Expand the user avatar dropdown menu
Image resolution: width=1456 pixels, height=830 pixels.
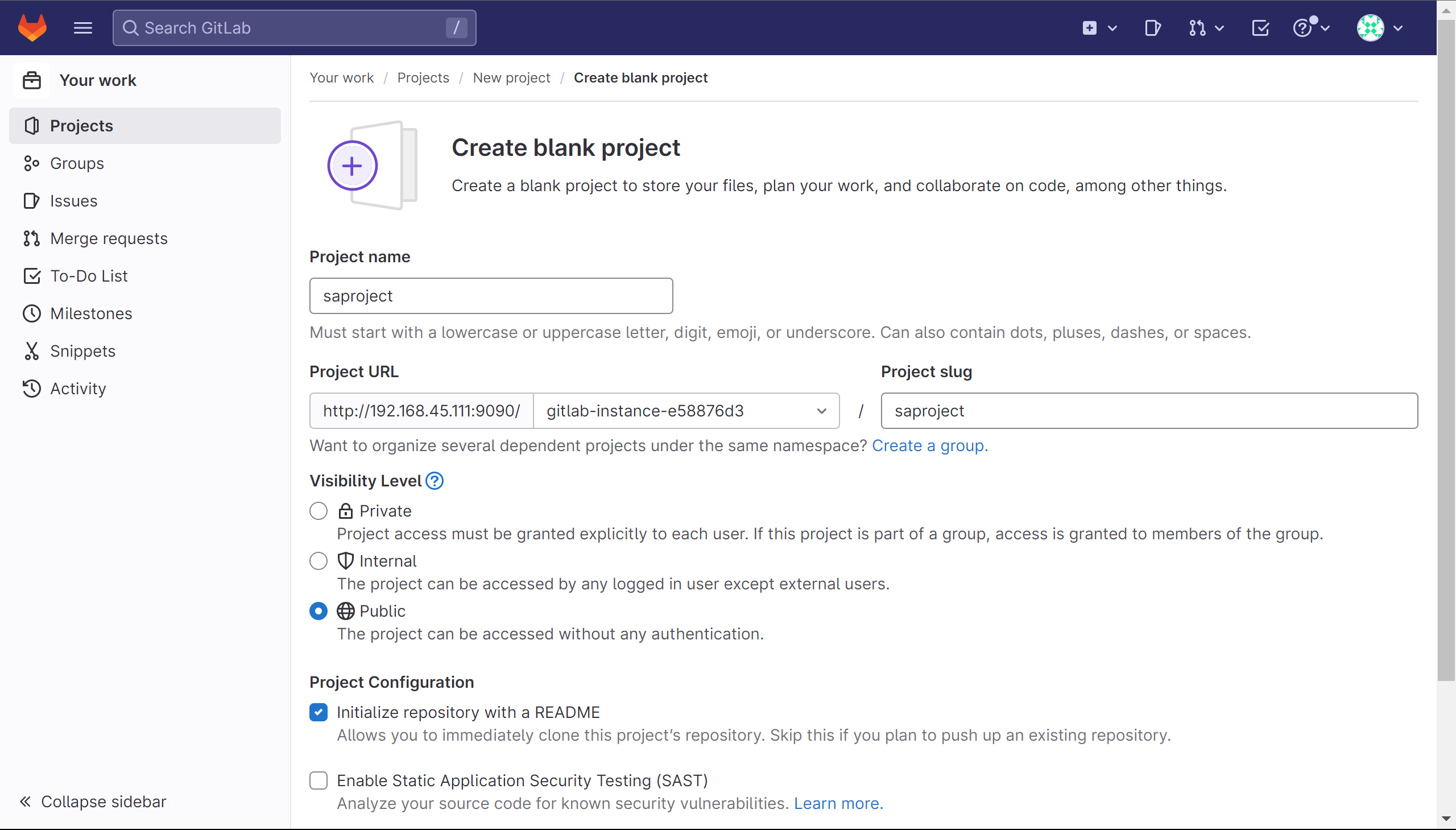(1379, 27)
